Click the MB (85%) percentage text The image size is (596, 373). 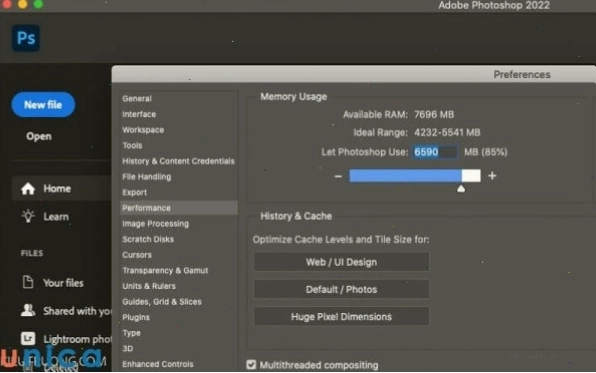(485, 152)
